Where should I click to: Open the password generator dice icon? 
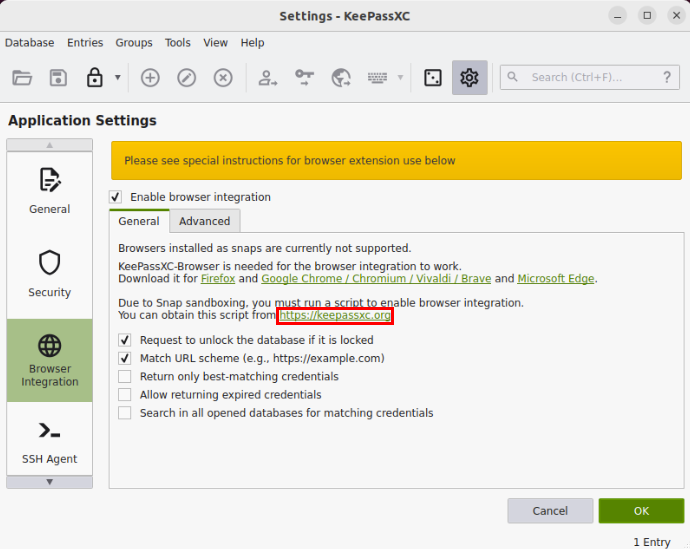(433, 78)
